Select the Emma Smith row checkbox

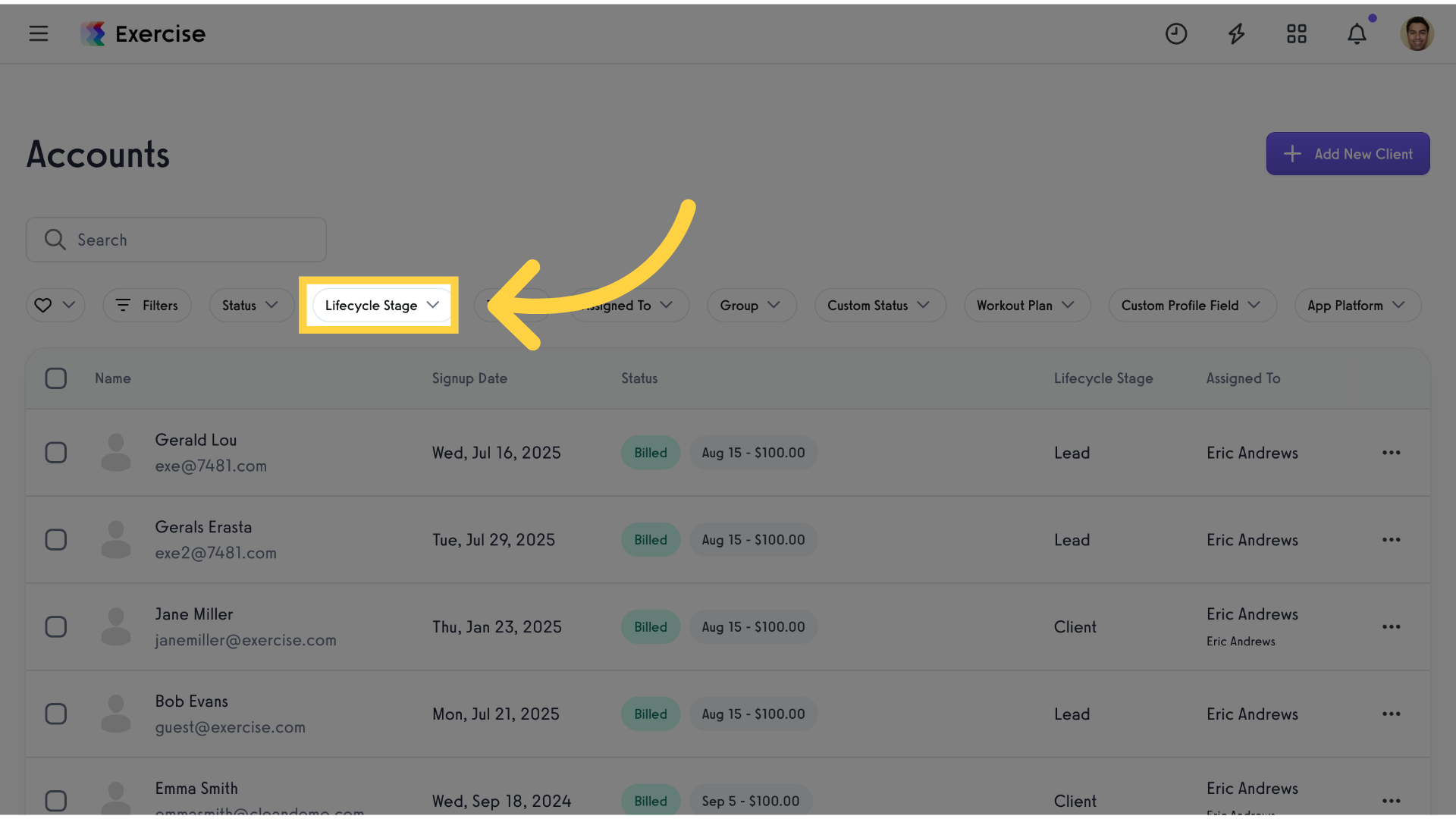point(56,801)
